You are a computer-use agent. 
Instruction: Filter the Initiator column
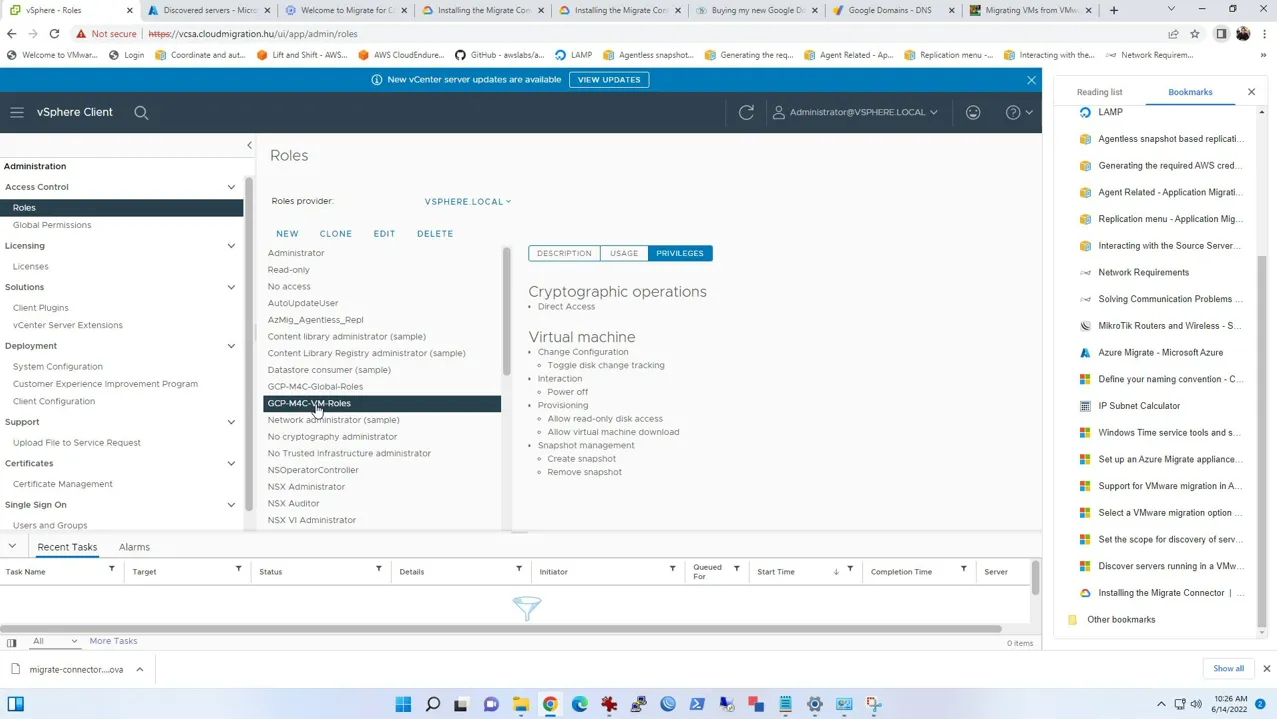[x=672, y=570]
